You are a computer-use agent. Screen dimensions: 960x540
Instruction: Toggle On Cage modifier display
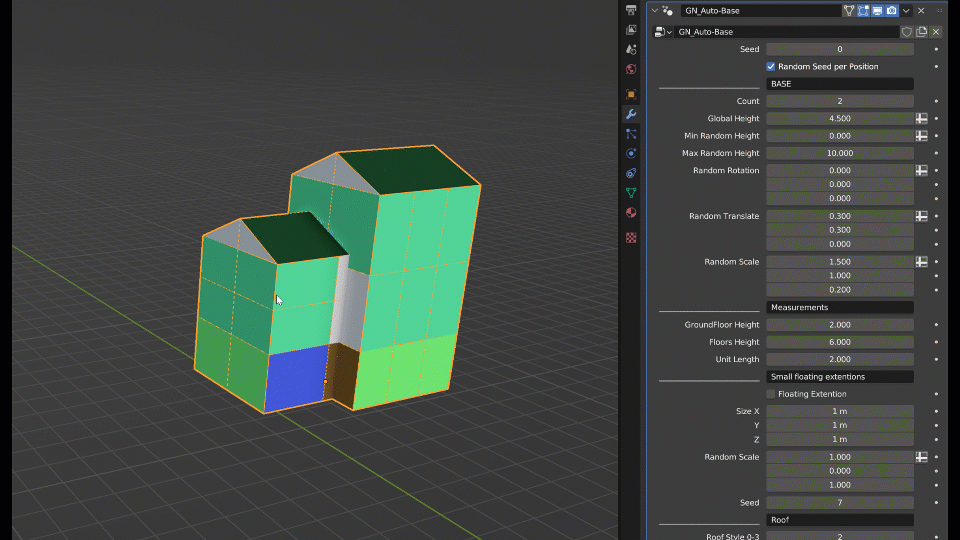[x=849, y=10]
